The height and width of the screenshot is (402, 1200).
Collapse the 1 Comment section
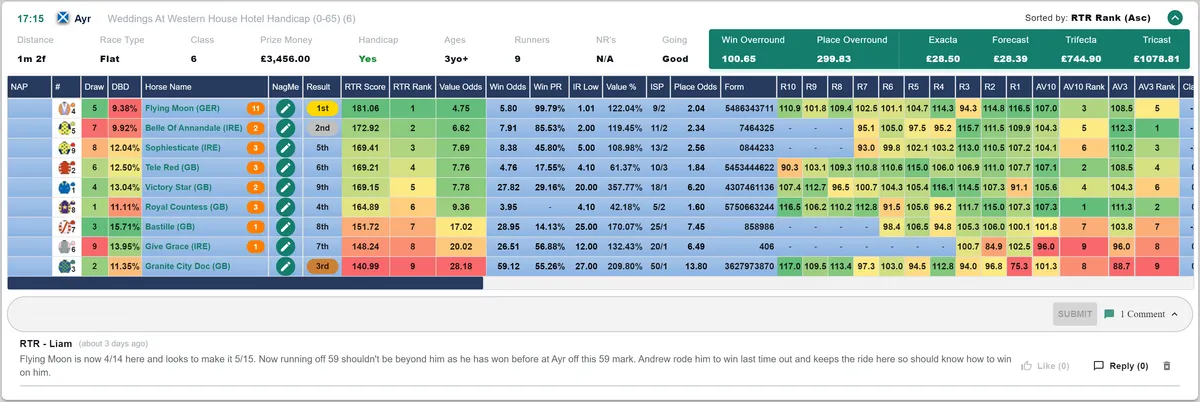click(x=1141, y=314)
